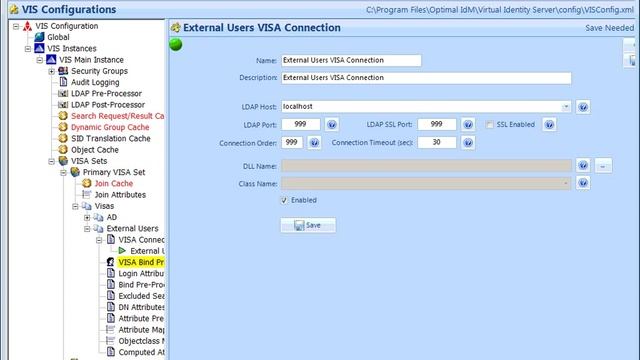Collapse the VIS Instances node

point(28,49)
